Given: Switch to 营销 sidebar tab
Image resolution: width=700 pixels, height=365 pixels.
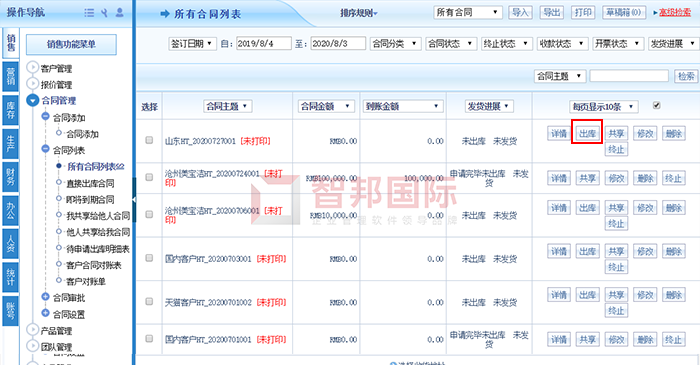Looking at the screenshot, I should (x=11, y=77).
